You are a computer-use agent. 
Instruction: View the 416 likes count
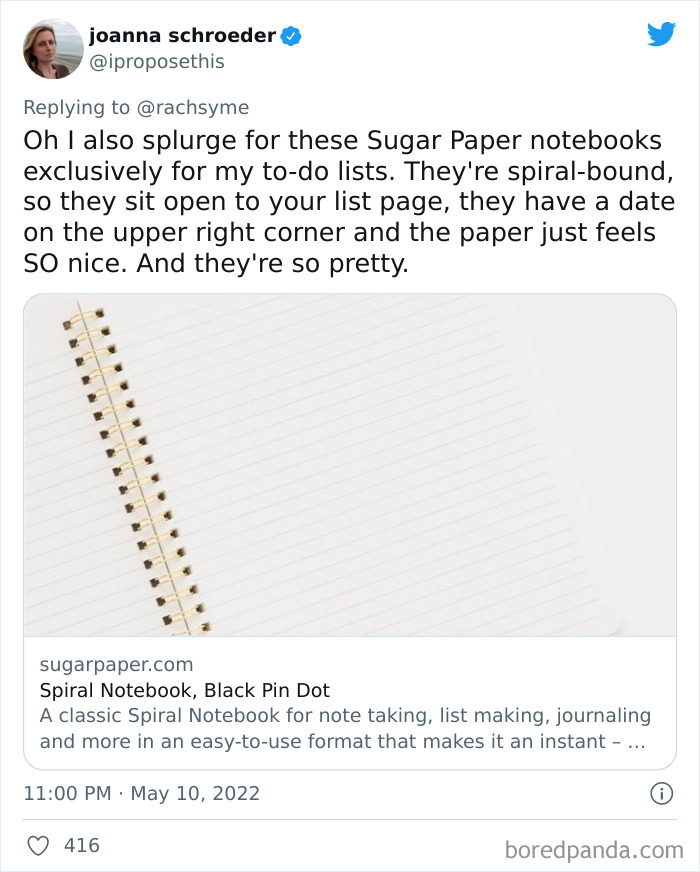point(81,845)
